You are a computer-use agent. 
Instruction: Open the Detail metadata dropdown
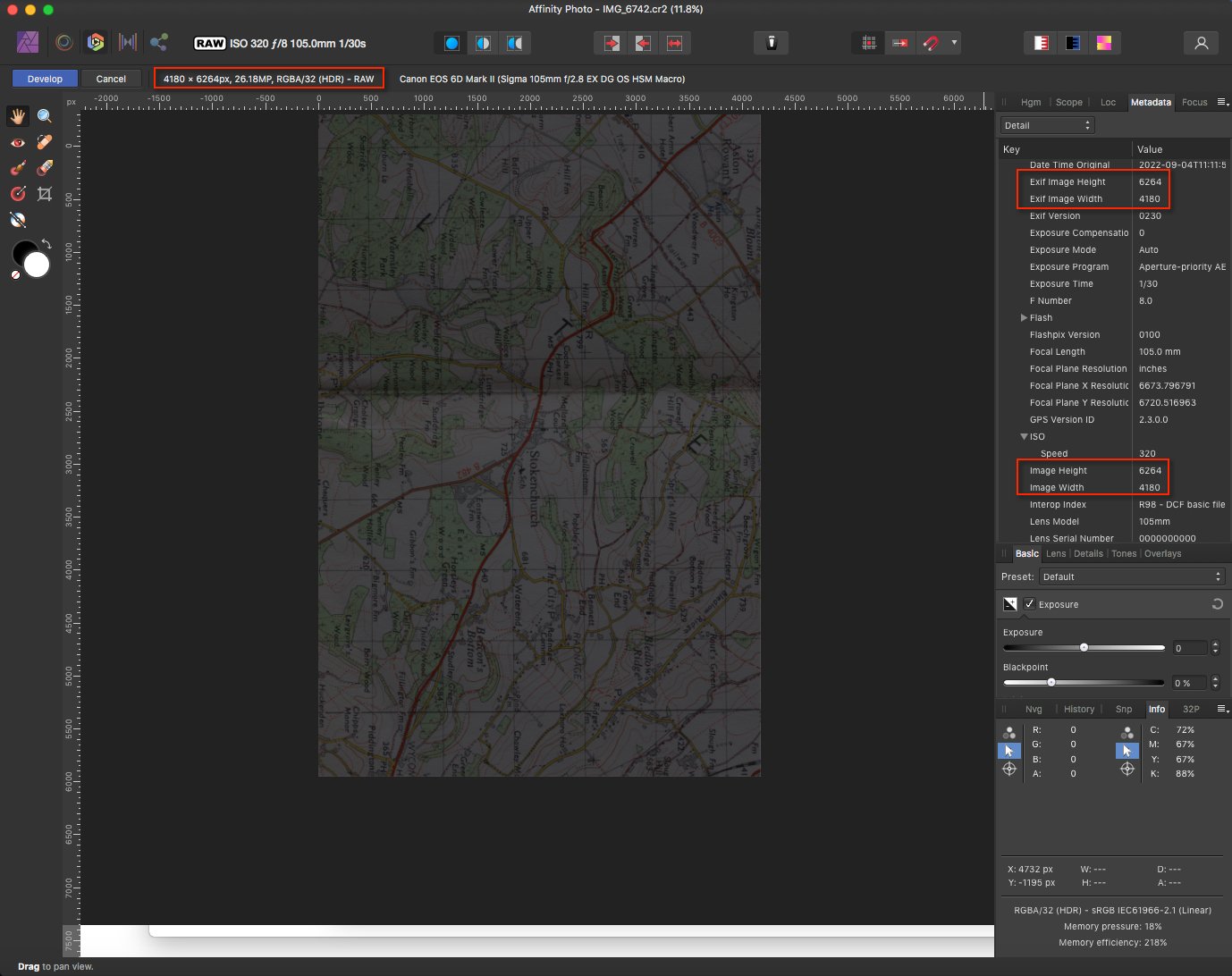tap(1047, 125)
